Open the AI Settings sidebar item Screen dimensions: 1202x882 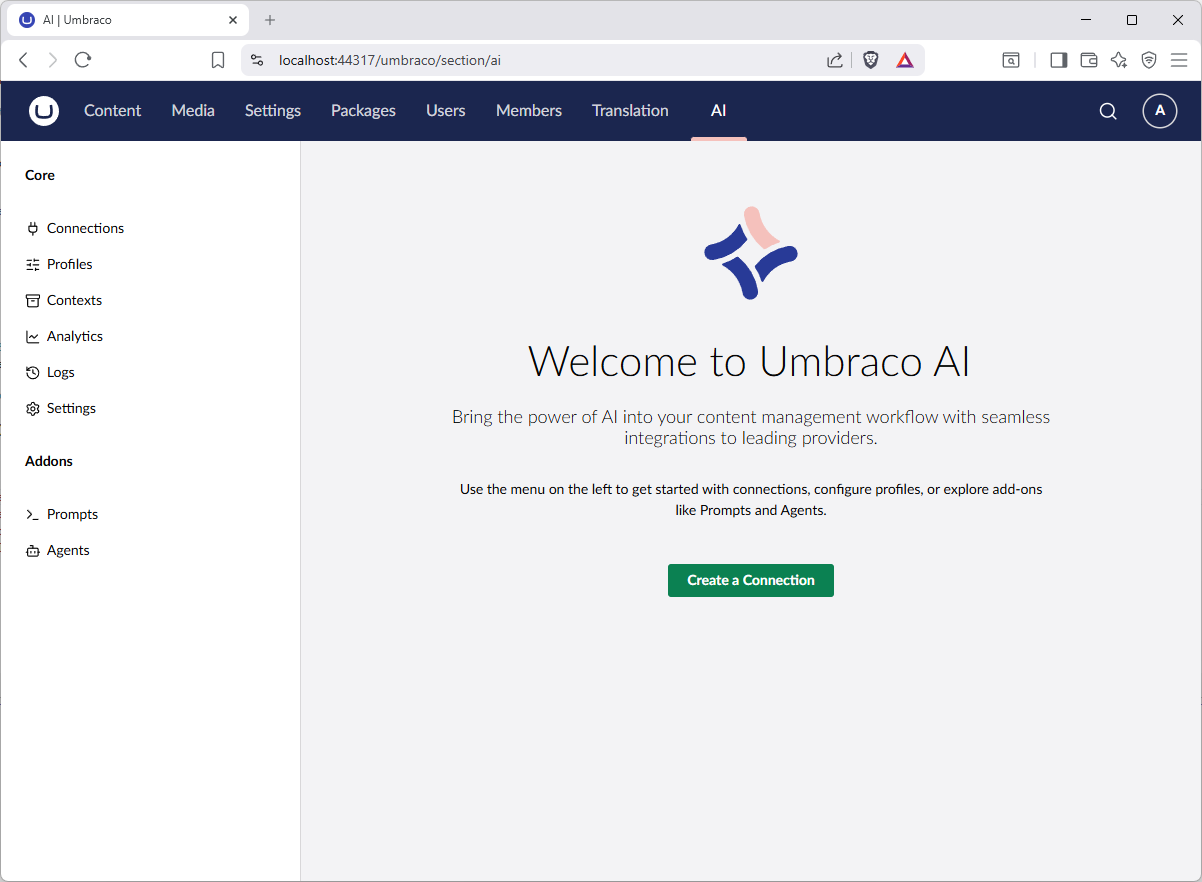point(71,408)
